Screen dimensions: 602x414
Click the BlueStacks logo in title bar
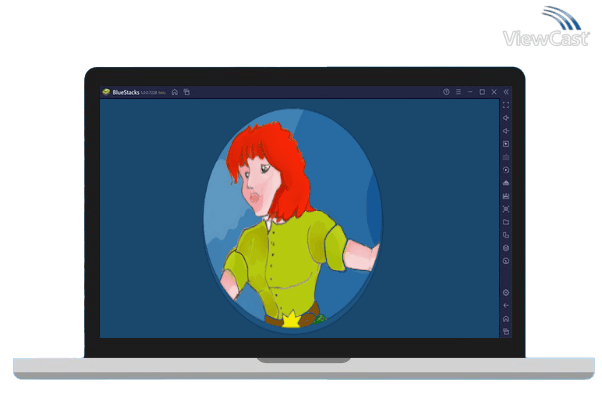tap(106, 92)
